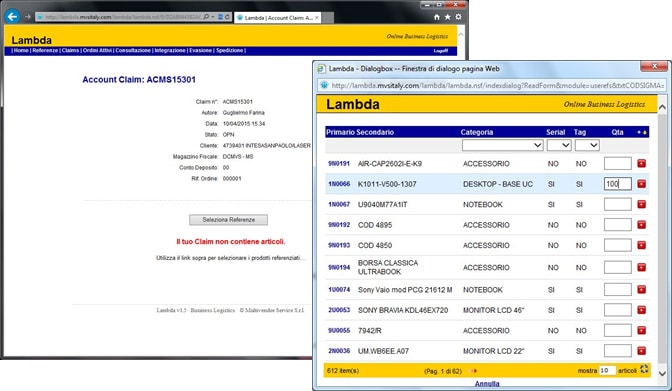Click the favorites star icon in the browser

[447, 17]
